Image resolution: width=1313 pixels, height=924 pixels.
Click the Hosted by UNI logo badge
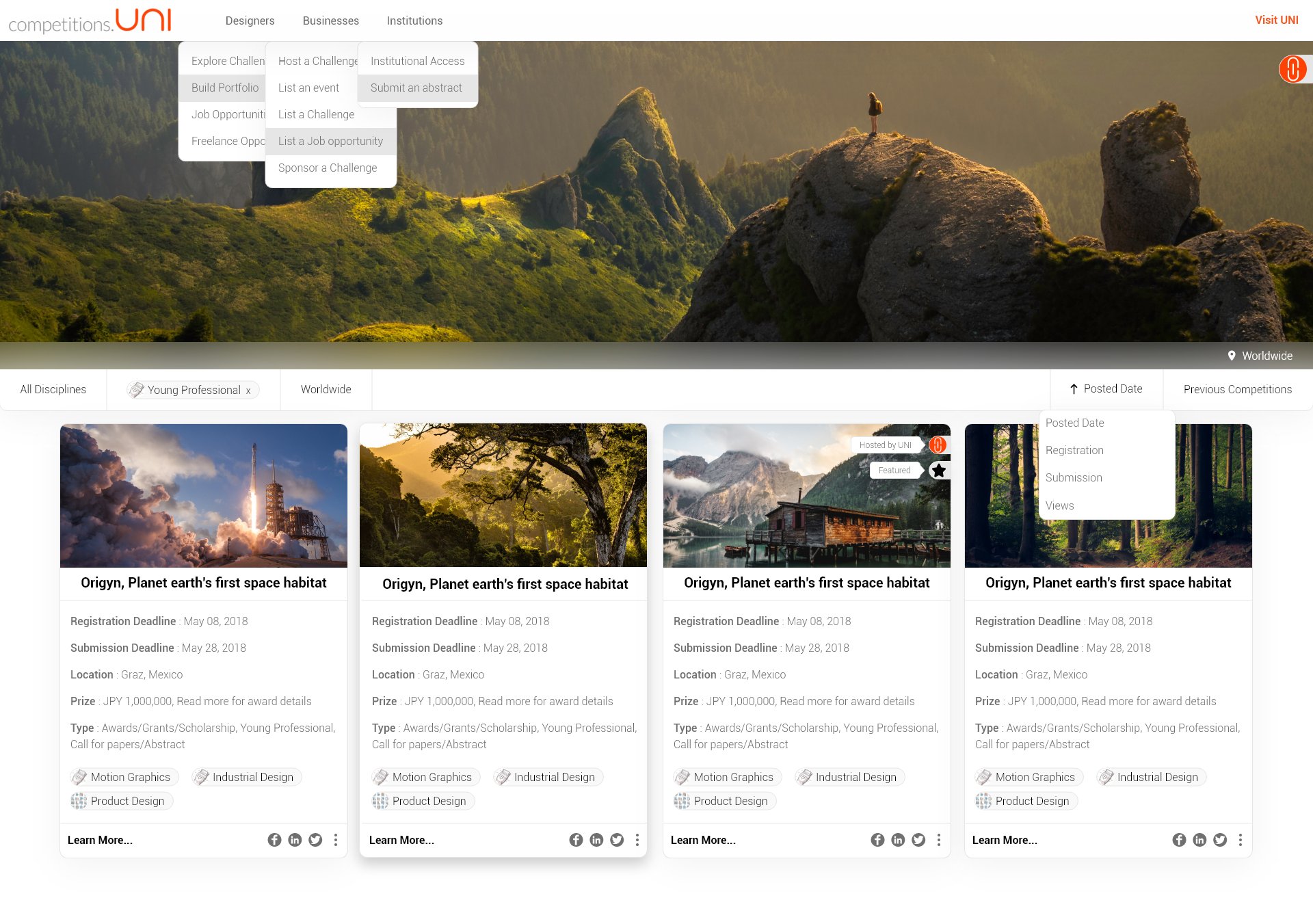pyautogui.click(x=938, y=445)
